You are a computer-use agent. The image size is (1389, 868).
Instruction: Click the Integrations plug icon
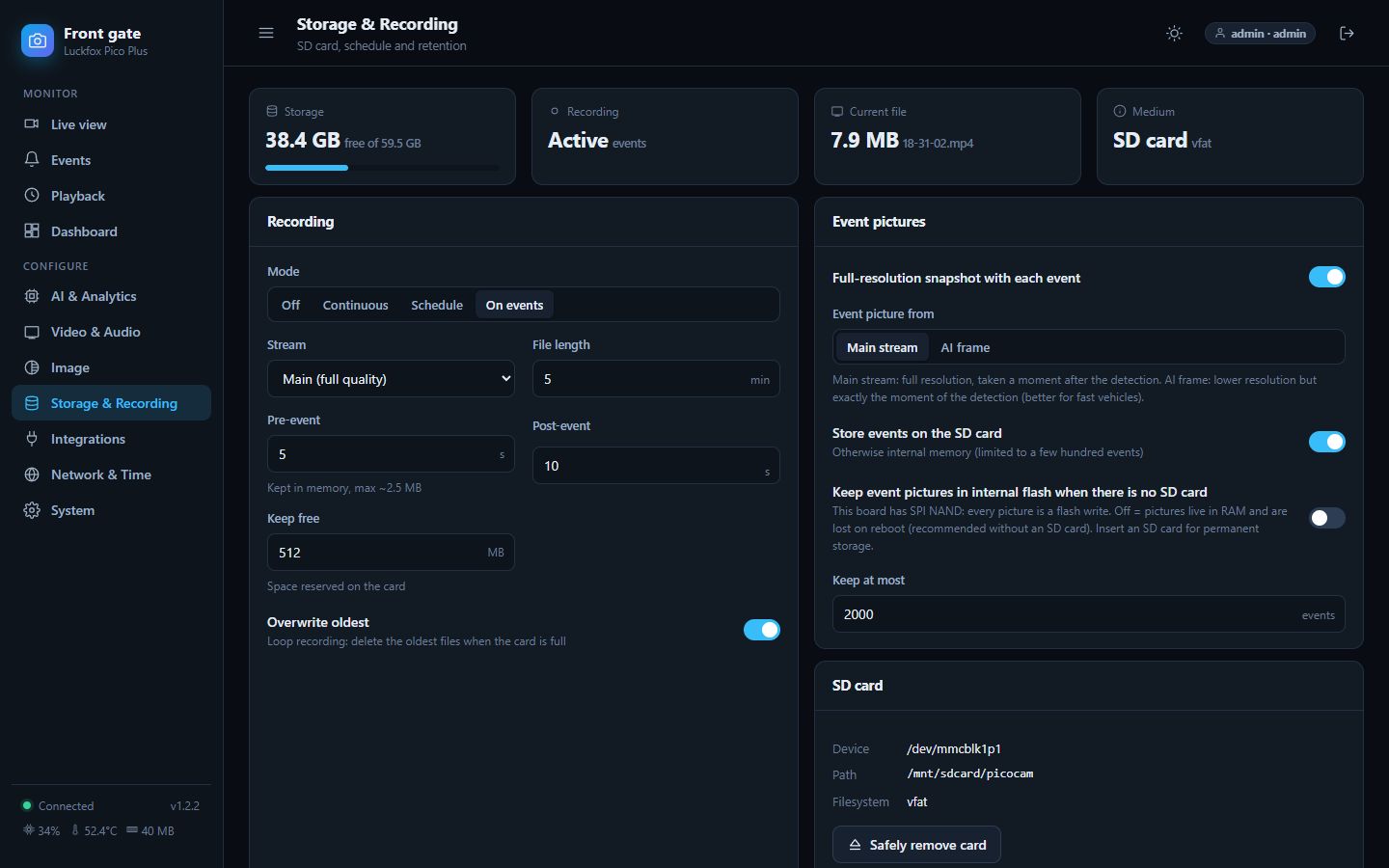pos(32,439)
